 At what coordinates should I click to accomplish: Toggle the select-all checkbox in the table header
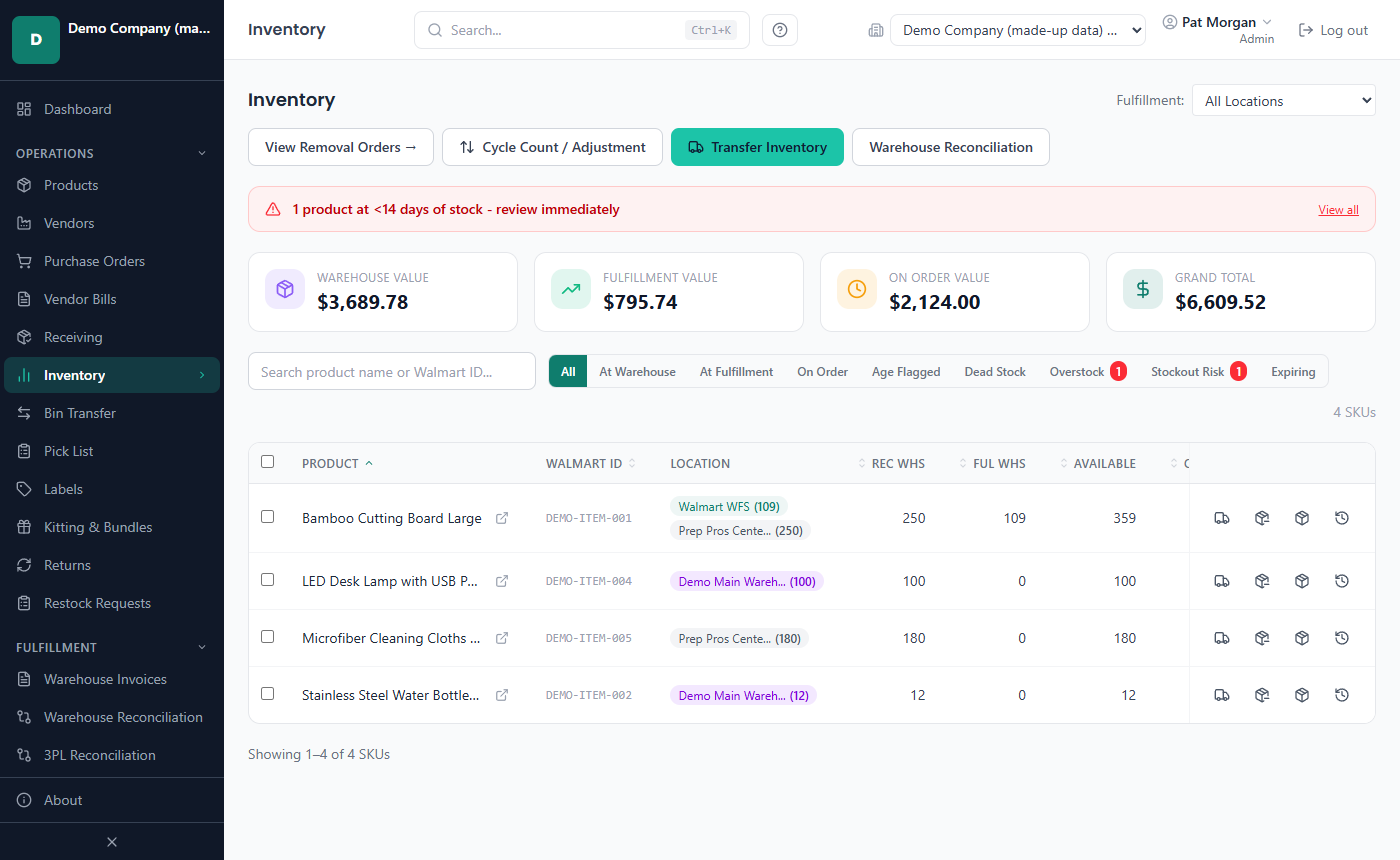point(267,462)
